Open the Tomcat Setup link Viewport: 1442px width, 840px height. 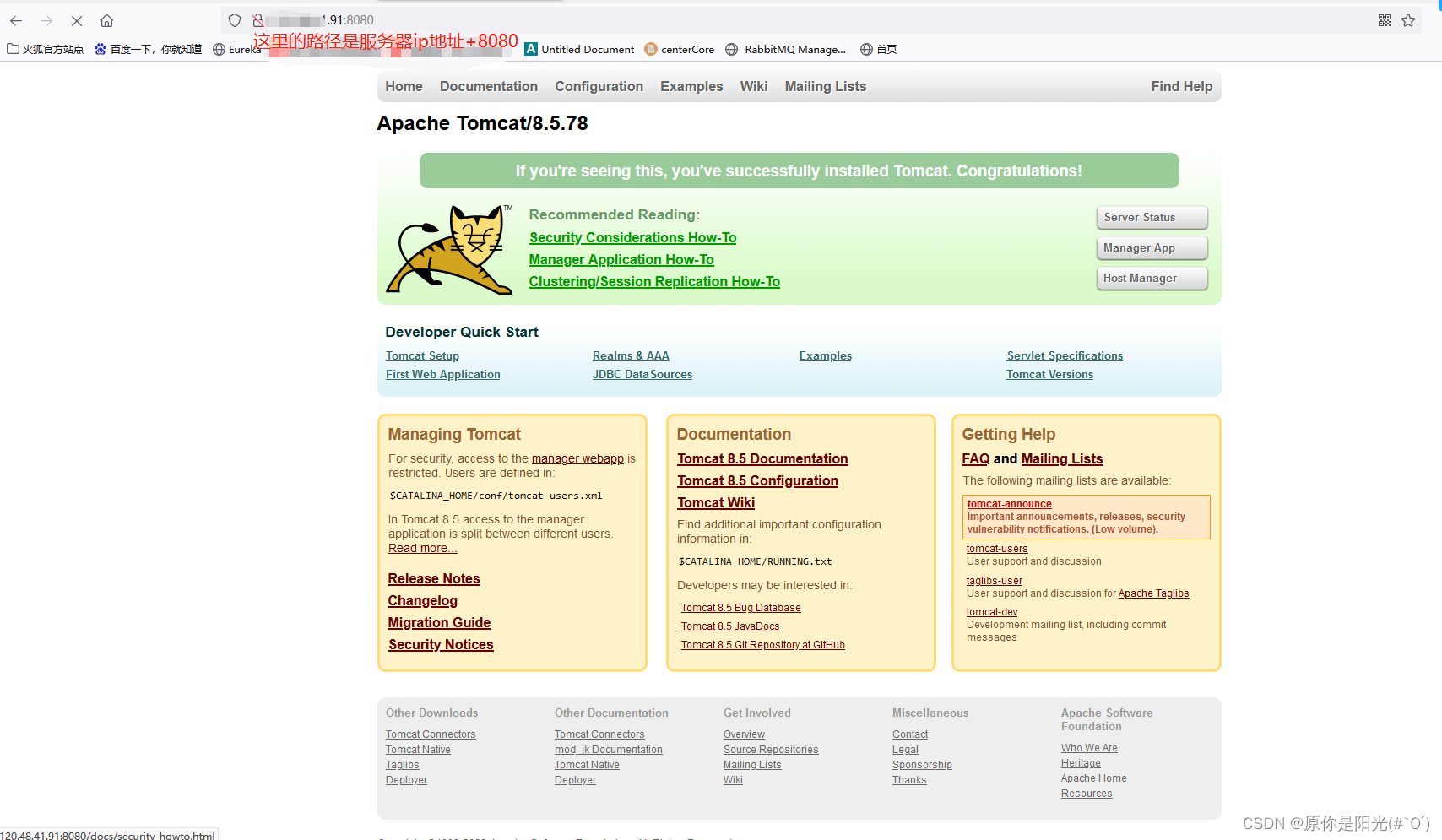pos(422,355)
